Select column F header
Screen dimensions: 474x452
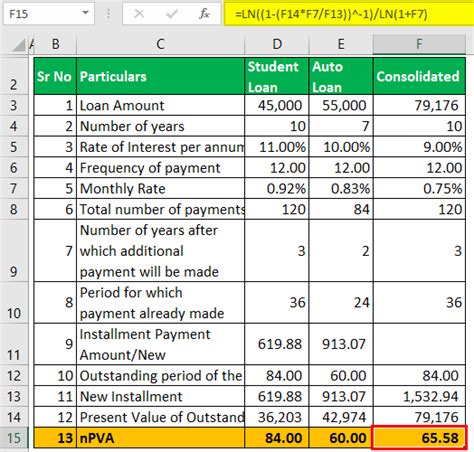[419, 44]
